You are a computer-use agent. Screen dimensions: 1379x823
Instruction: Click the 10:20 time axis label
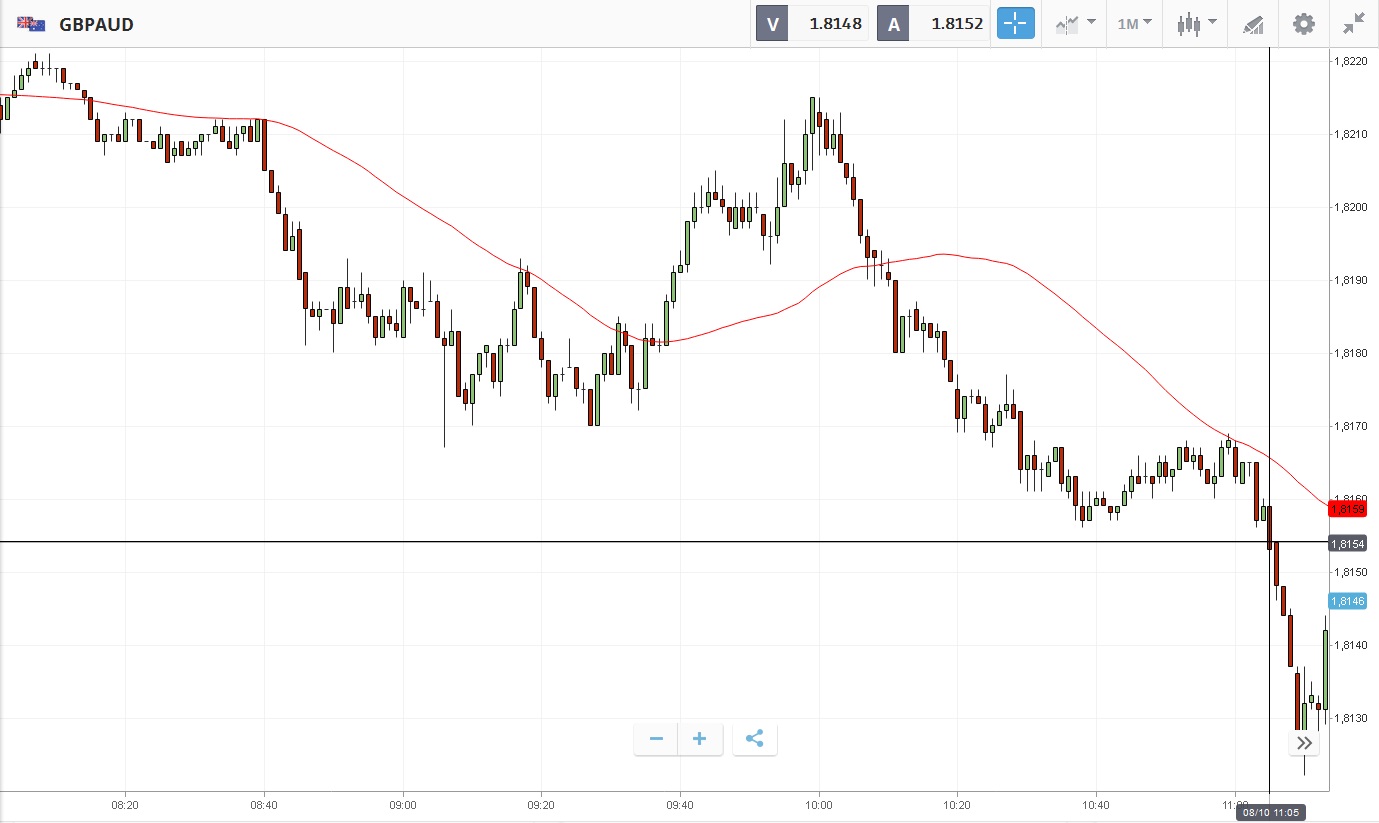957,804
